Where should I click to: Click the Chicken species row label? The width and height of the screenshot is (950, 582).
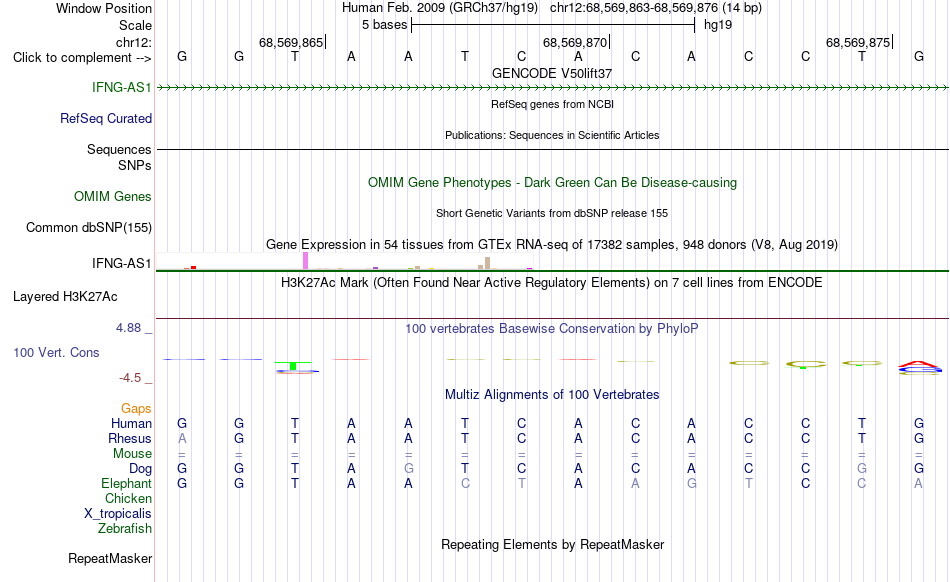[x=128, y=498]
